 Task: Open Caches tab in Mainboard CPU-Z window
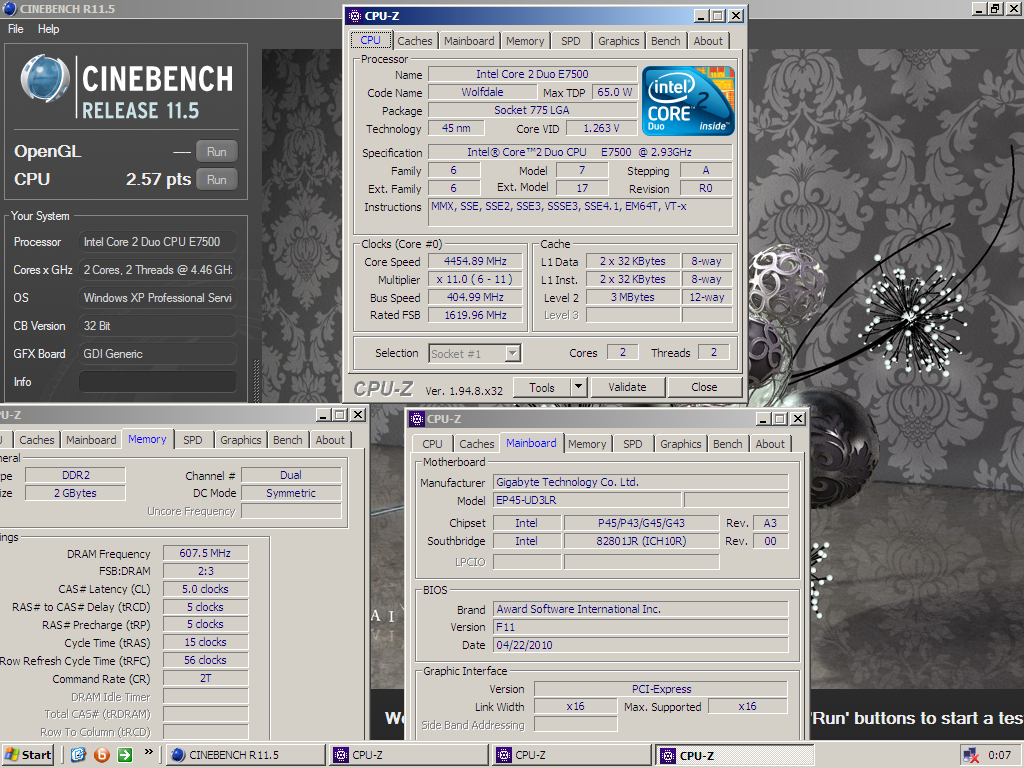click(x=477, y=443)
